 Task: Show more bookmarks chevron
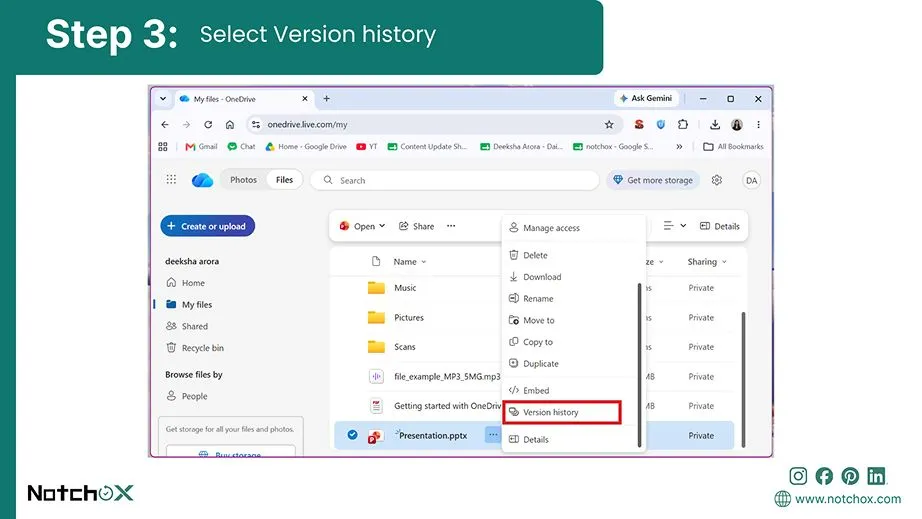point(679,147)
